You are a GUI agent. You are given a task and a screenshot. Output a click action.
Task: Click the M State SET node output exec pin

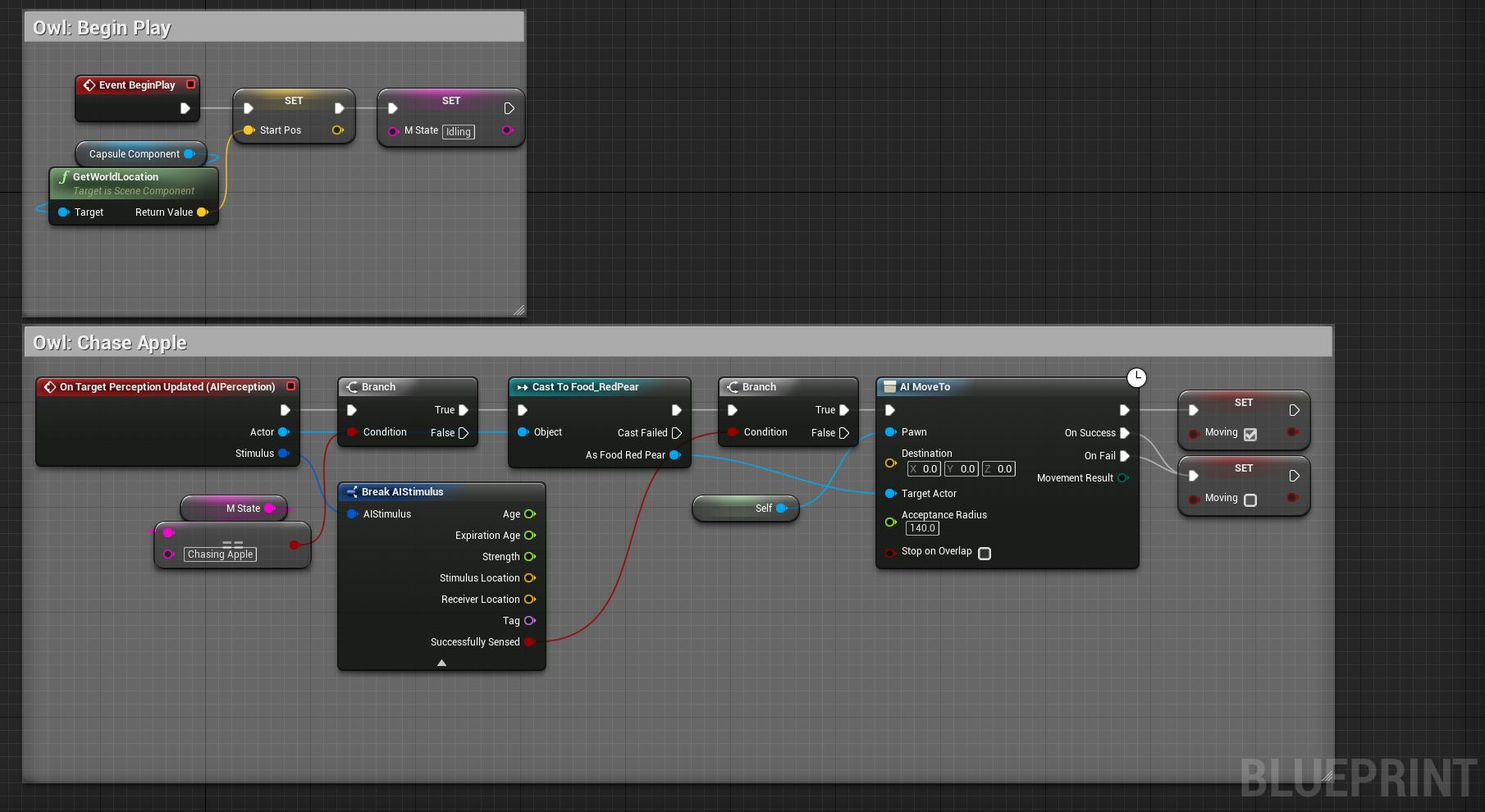509,108
